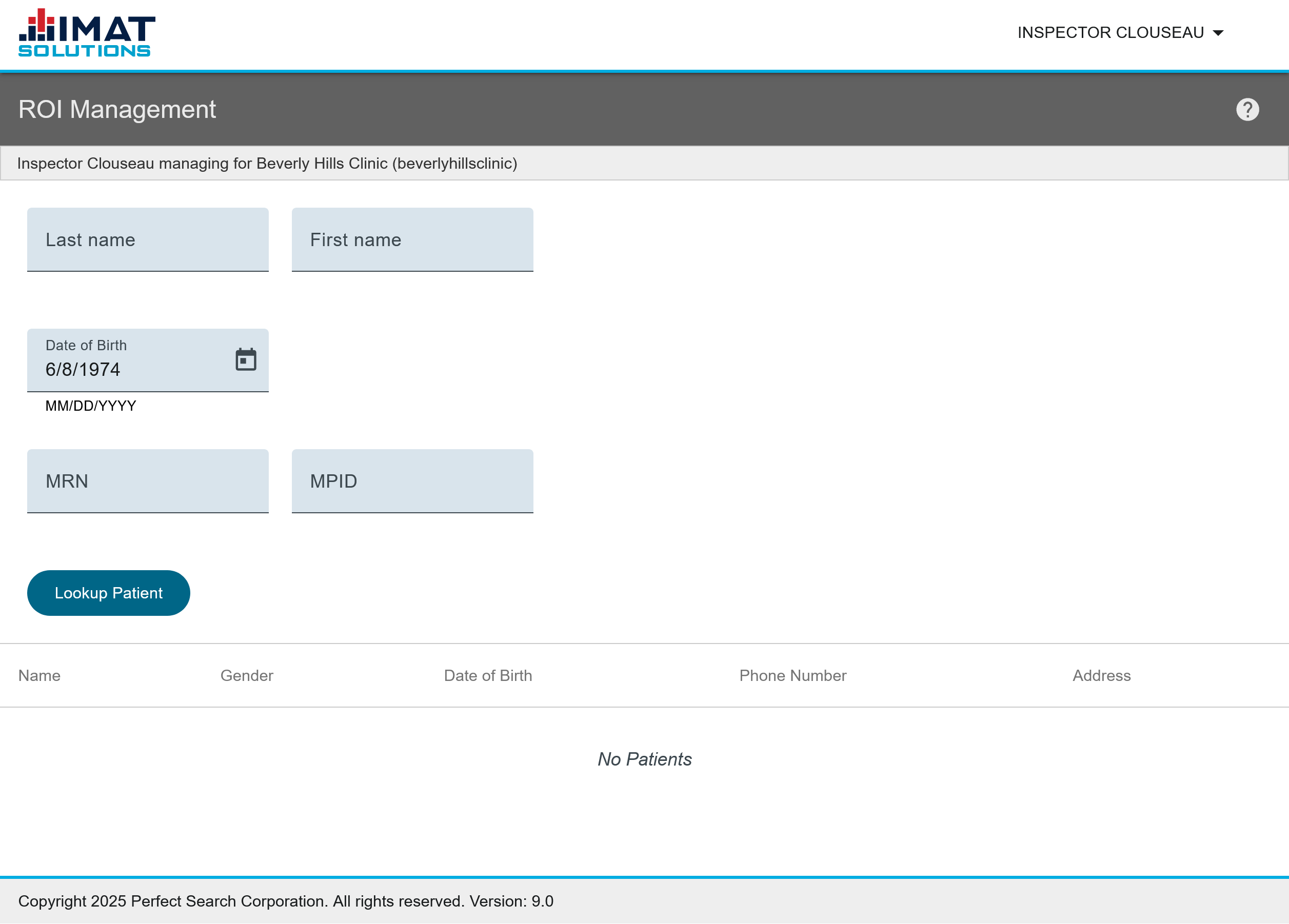The height and width of the screenshot is (924, 1289).
Task: Open the Date of Birth calendar picker
Action: tap(246, 360)
